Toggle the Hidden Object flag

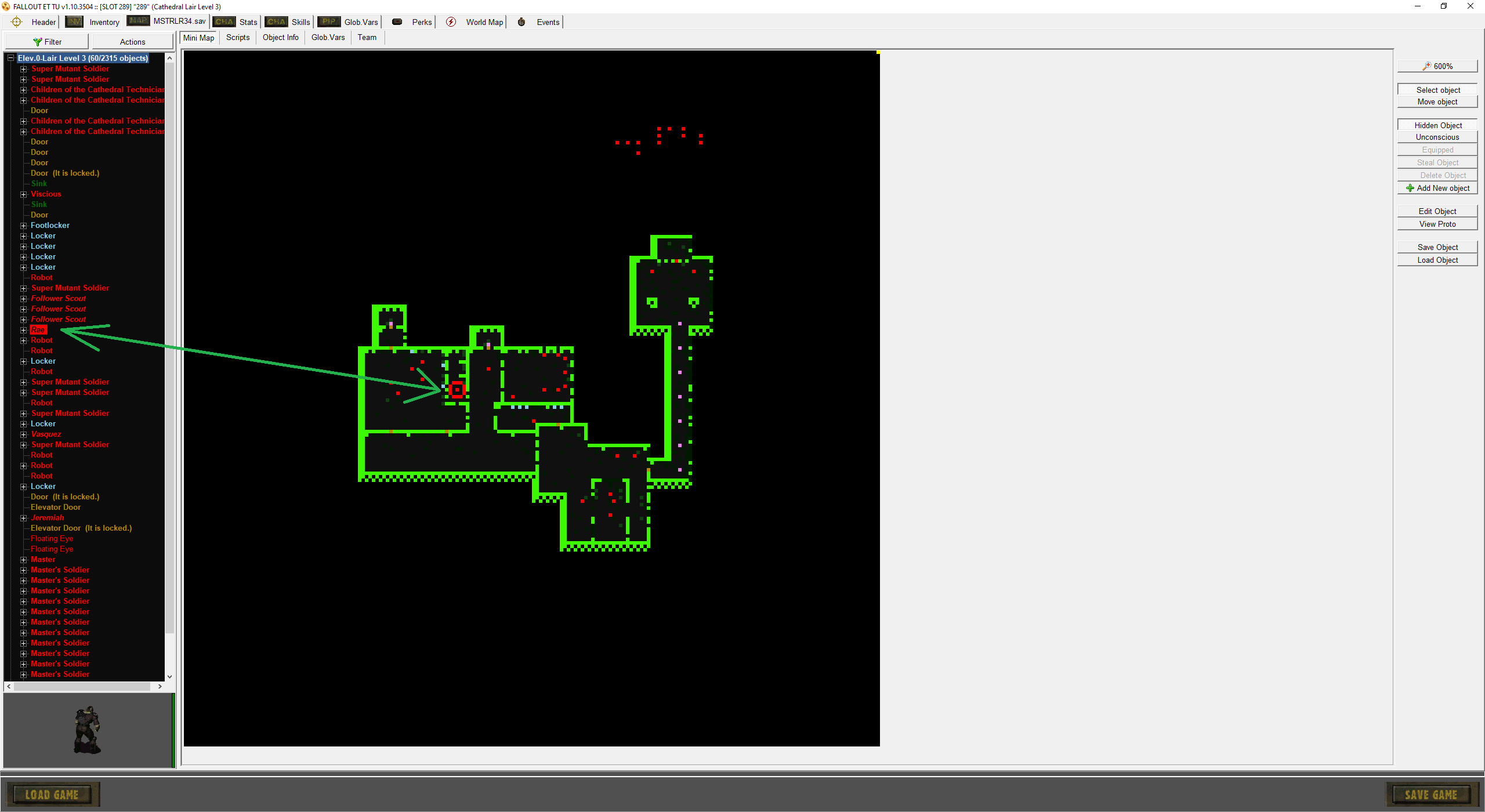click(1437, 125)
